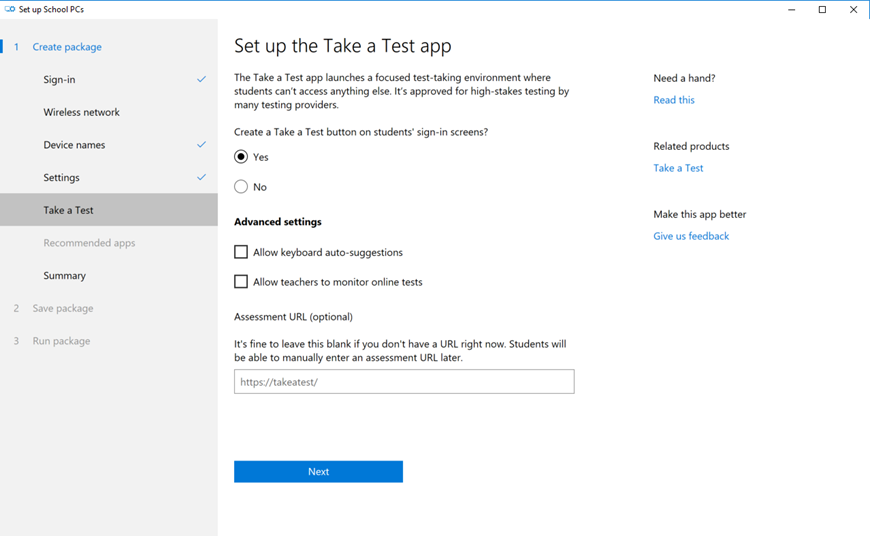Viewport: 870px width, 536px height.
Task: Switch to the Settings step
Action: [x=61, y=178]
